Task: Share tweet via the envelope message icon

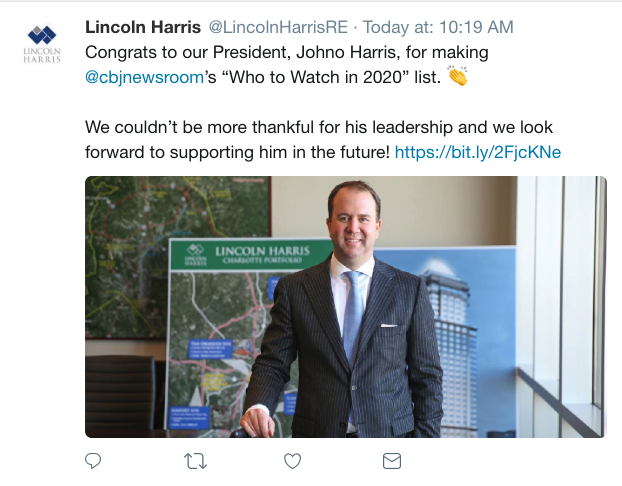Action: click(392, 461)
